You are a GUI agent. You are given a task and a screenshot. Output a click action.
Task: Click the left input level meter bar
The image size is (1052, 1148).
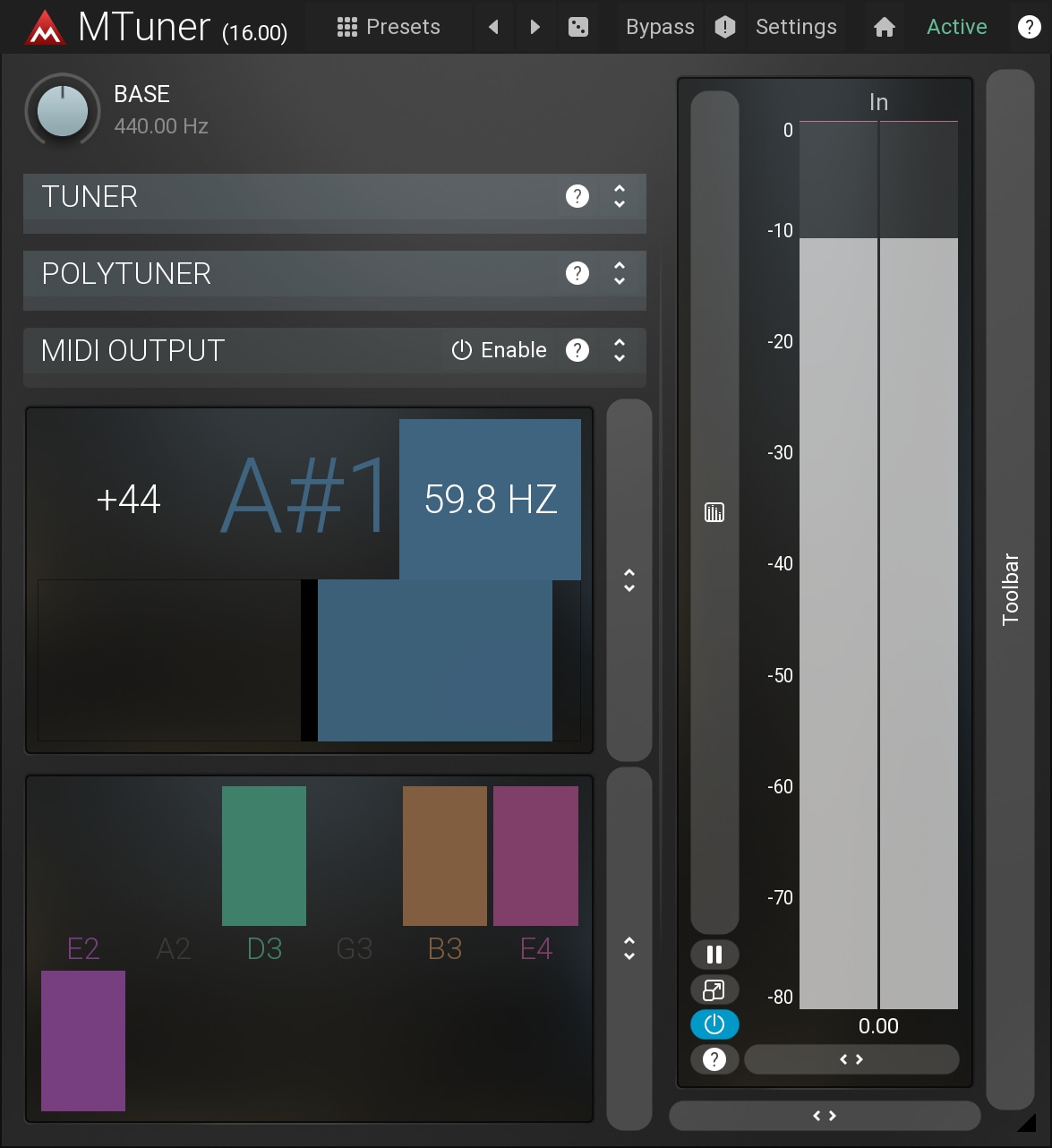(x=838, y=565)
